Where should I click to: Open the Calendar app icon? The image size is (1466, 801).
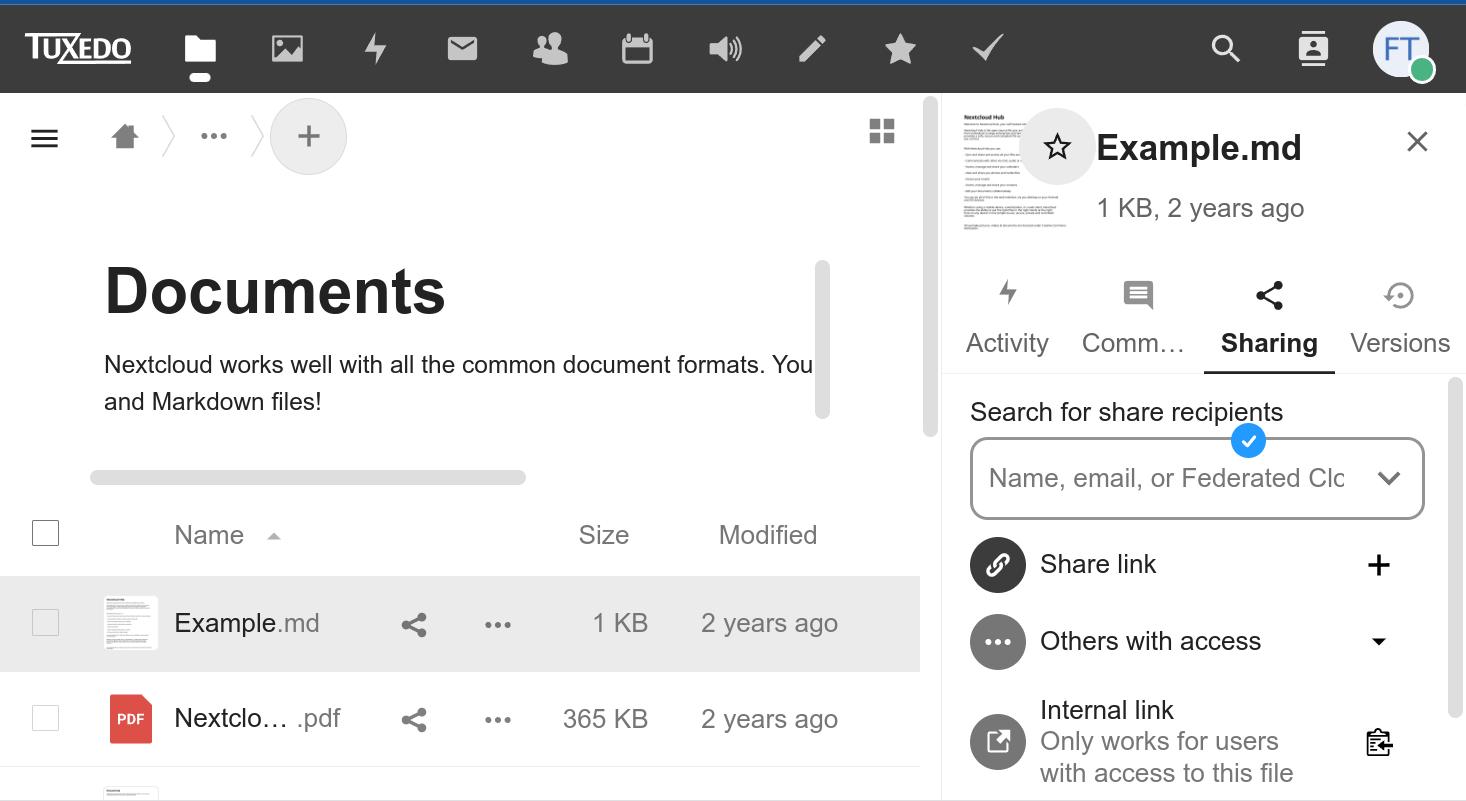(637, 48)
